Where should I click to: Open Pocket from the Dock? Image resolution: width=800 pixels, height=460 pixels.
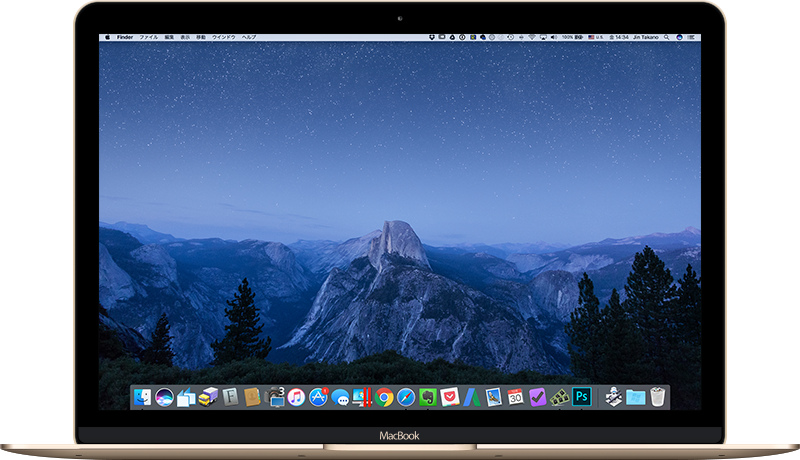point(450,397)
